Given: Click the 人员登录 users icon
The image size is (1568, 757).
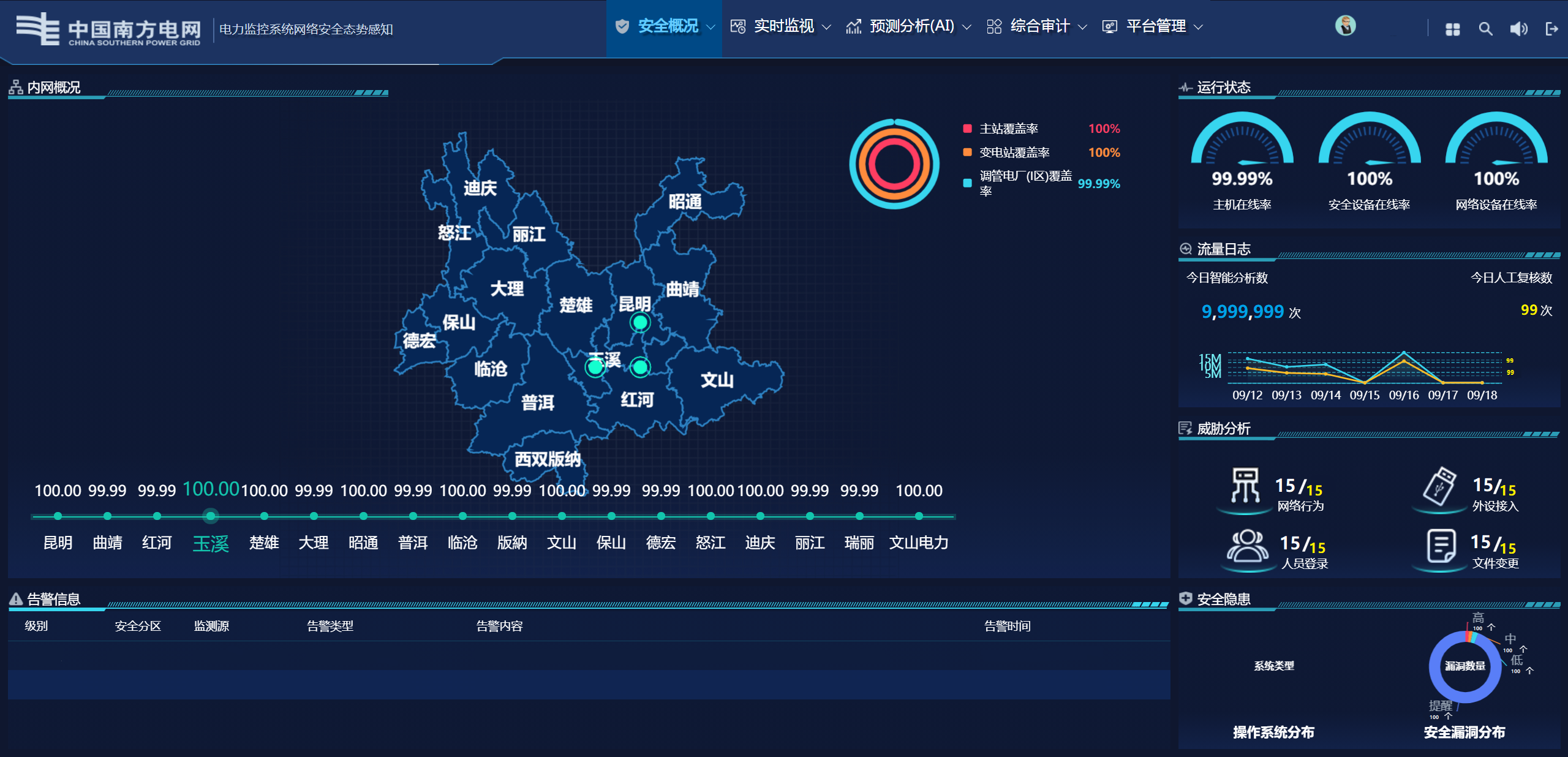Looking at the screenshot, I should [1247, 546].
